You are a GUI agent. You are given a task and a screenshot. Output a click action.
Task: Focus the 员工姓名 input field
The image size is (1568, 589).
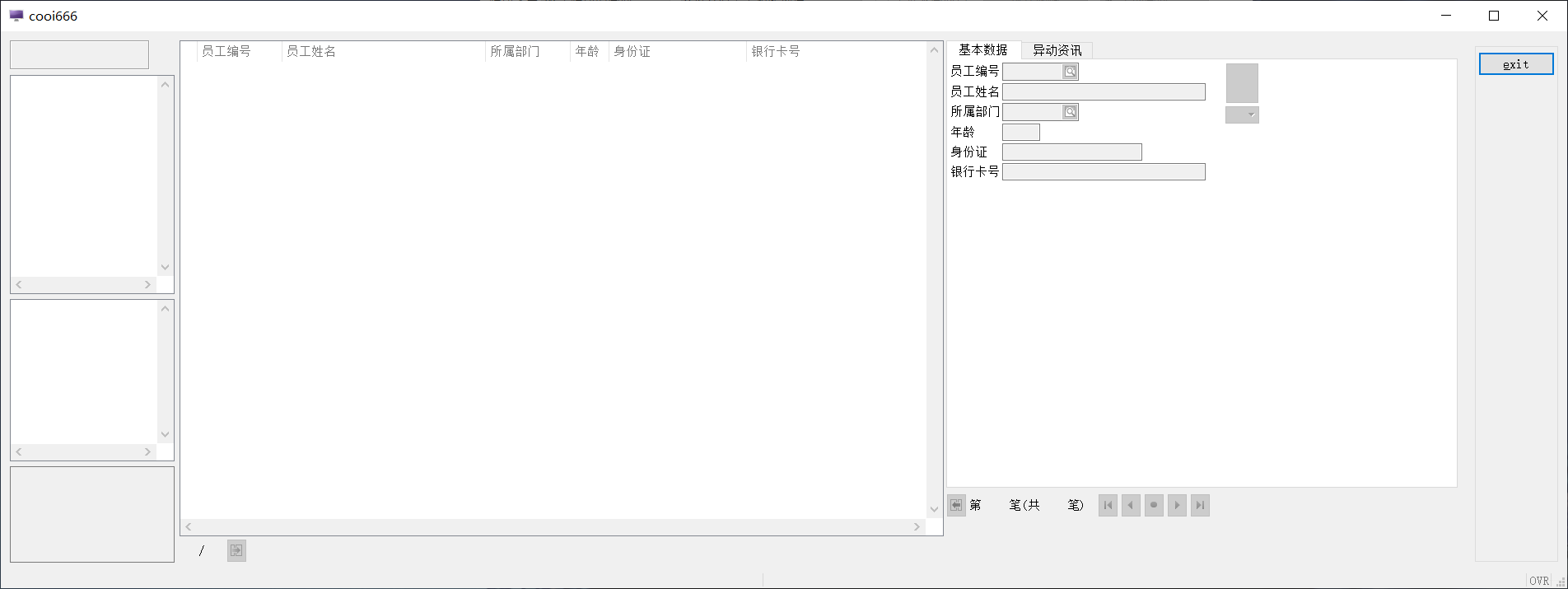coord(1104,91)
